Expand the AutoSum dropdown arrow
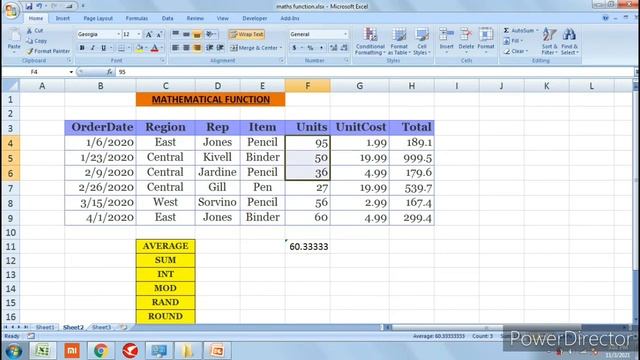 [537, 31]
